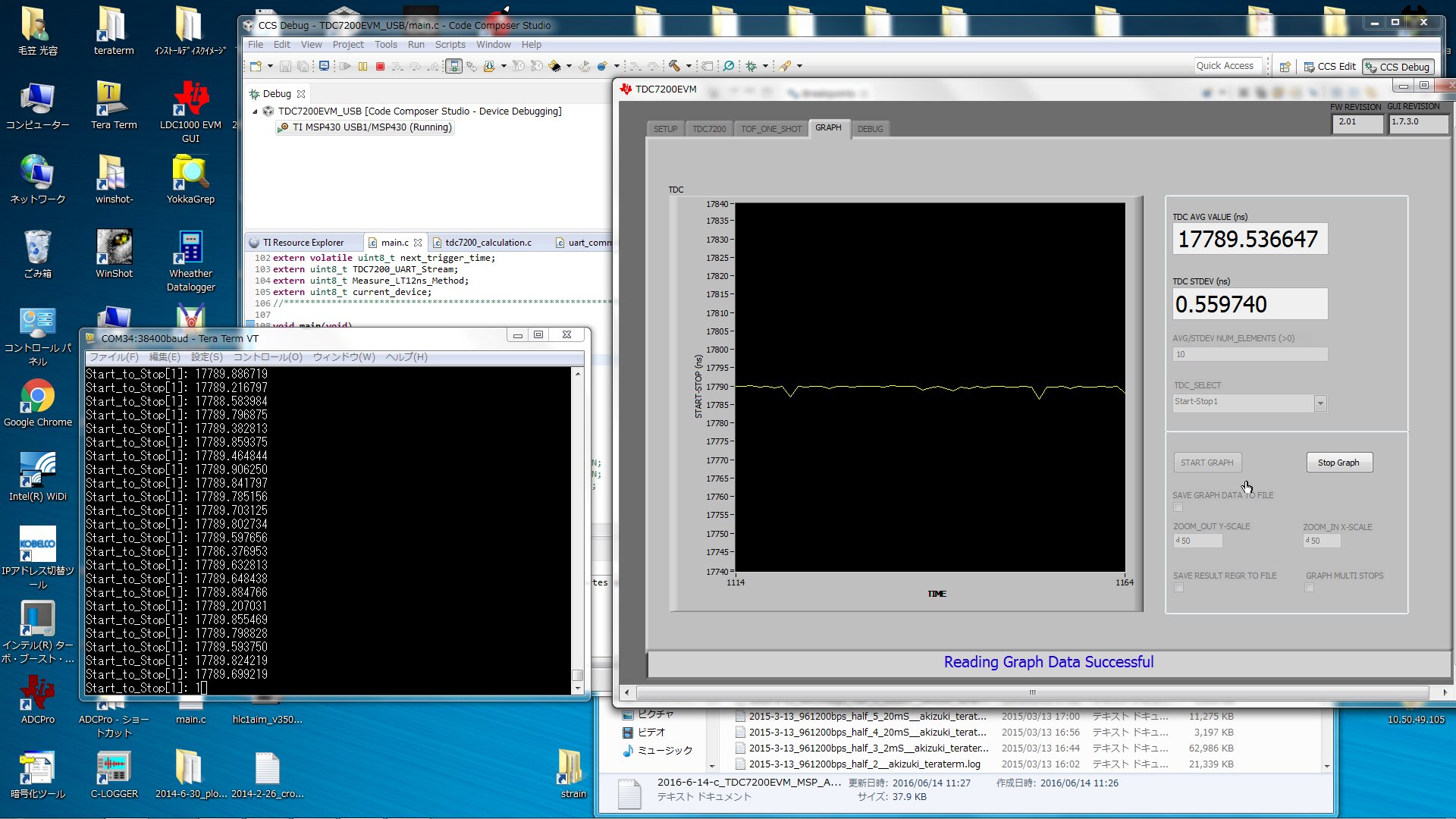1456x819 pixels.
Task: Click the Open Perspective icon near Quick Access
Action: (x=1285, y=67)
